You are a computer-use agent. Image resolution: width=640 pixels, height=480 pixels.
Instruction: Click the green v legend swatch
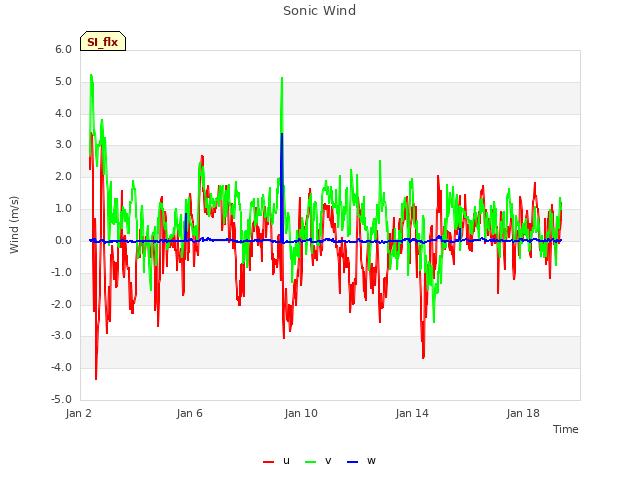pyautogui.click(x=311, y=462)
